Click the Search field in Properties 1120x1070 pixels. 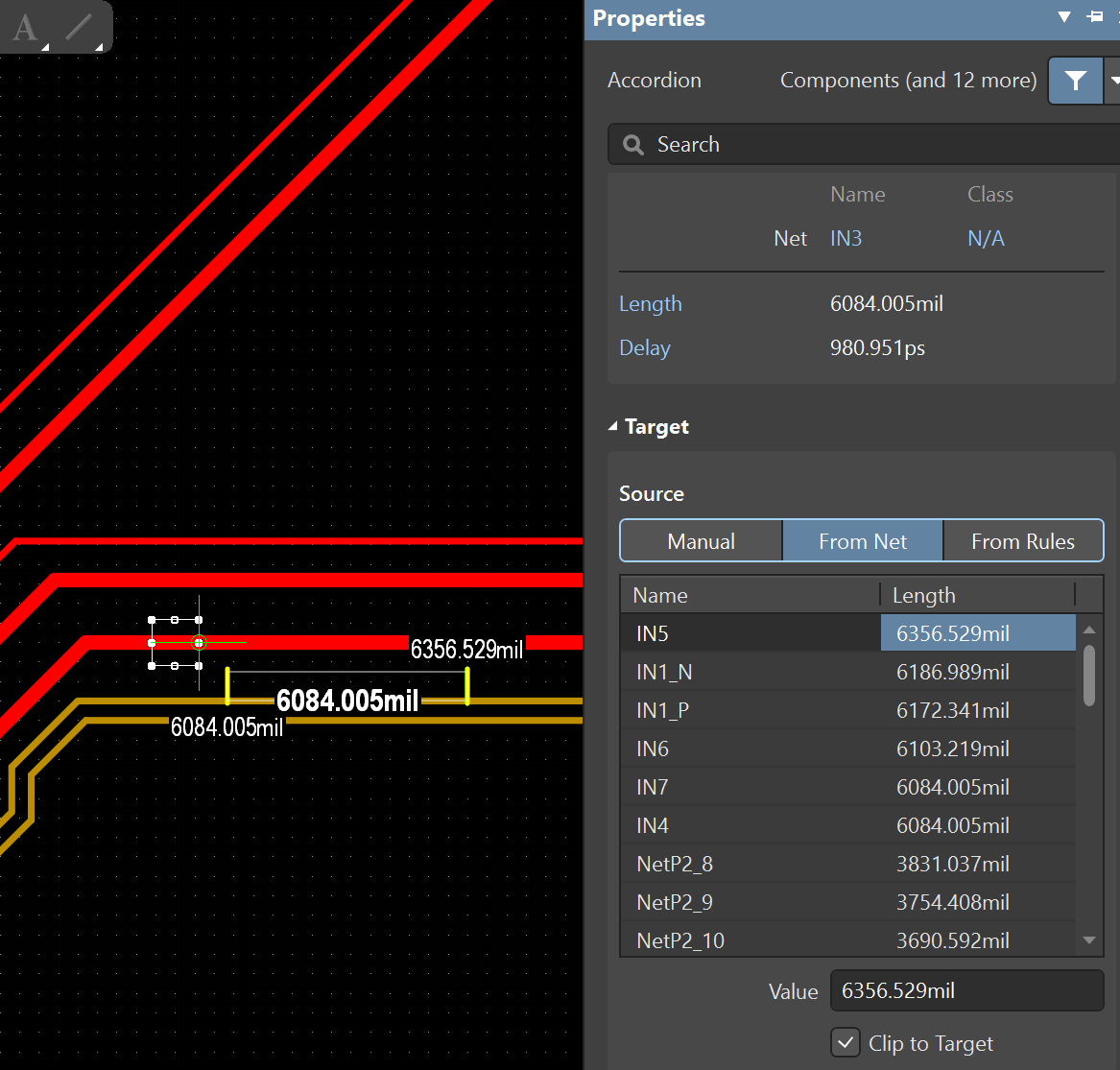click(x=864, y=144)
